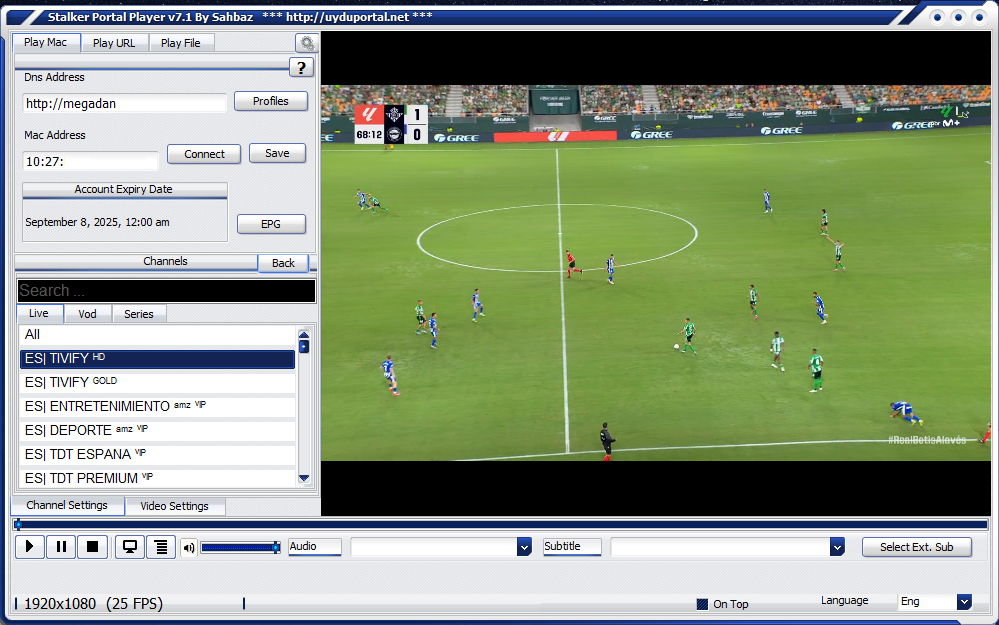The width and height of the screenshot is (999, 625).
Task: Click channel list scroll down arrow
Action: [x=304, y=478]
